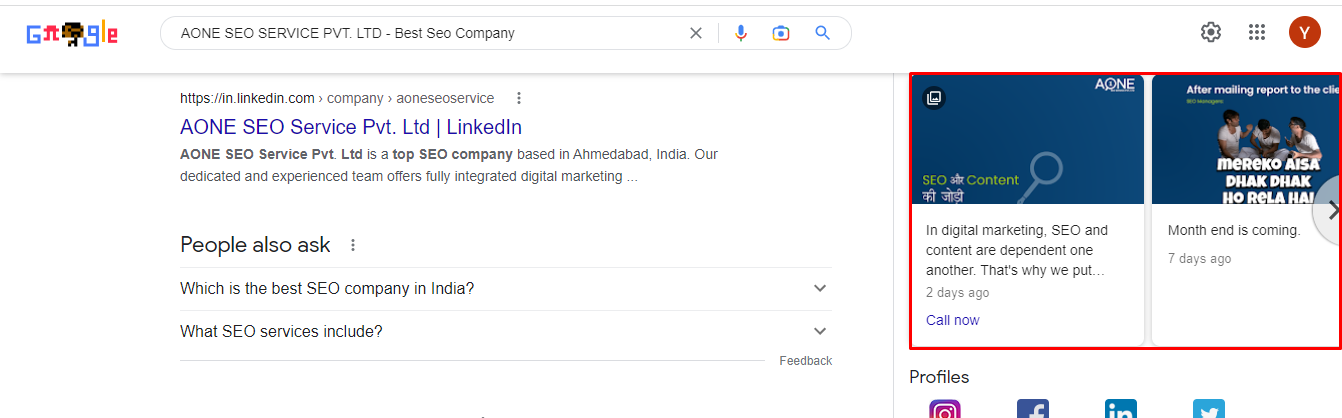Open the LinkedIn profile icon

1121,409
